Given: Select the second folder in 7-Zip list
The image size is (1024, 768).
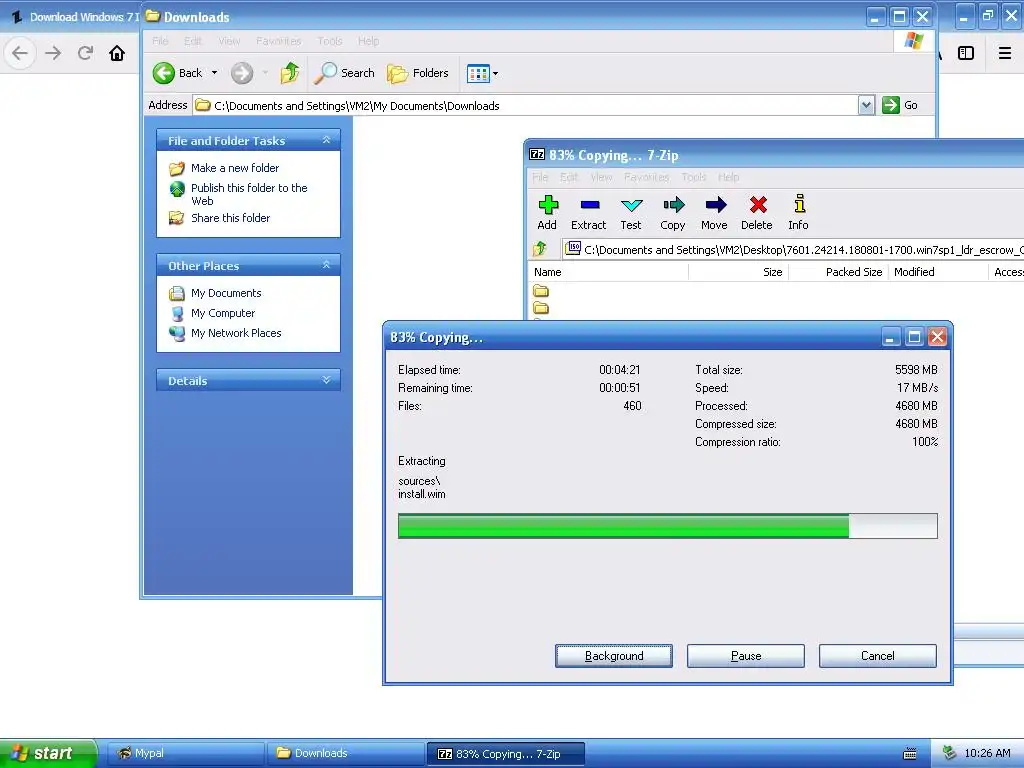Looking at the screenshot, I should [541, 308].
